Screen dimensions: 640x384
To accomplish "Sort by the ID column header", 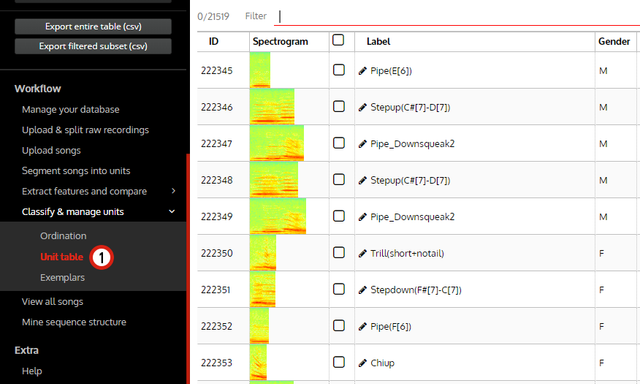I will [x=213, y=42].
